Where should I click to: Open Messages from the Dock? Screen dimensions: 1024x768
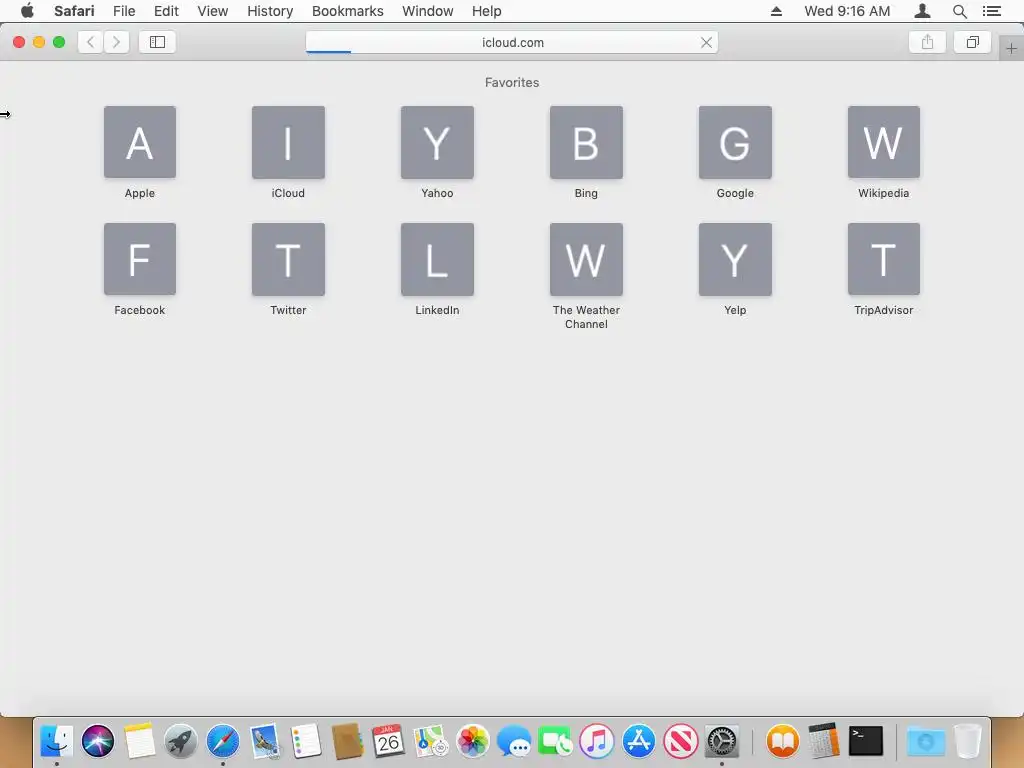pyautogui.click(x=514, y=741)
